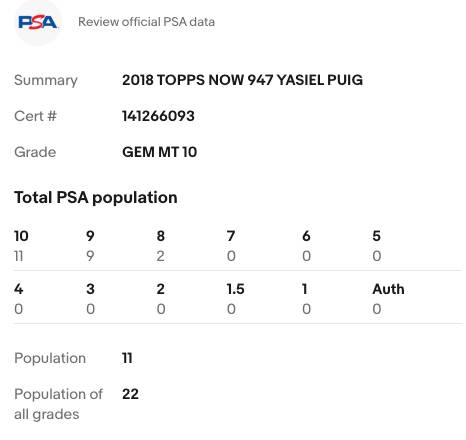
Task: Click the PSA logo icon
Action: [x=38, y=23]
